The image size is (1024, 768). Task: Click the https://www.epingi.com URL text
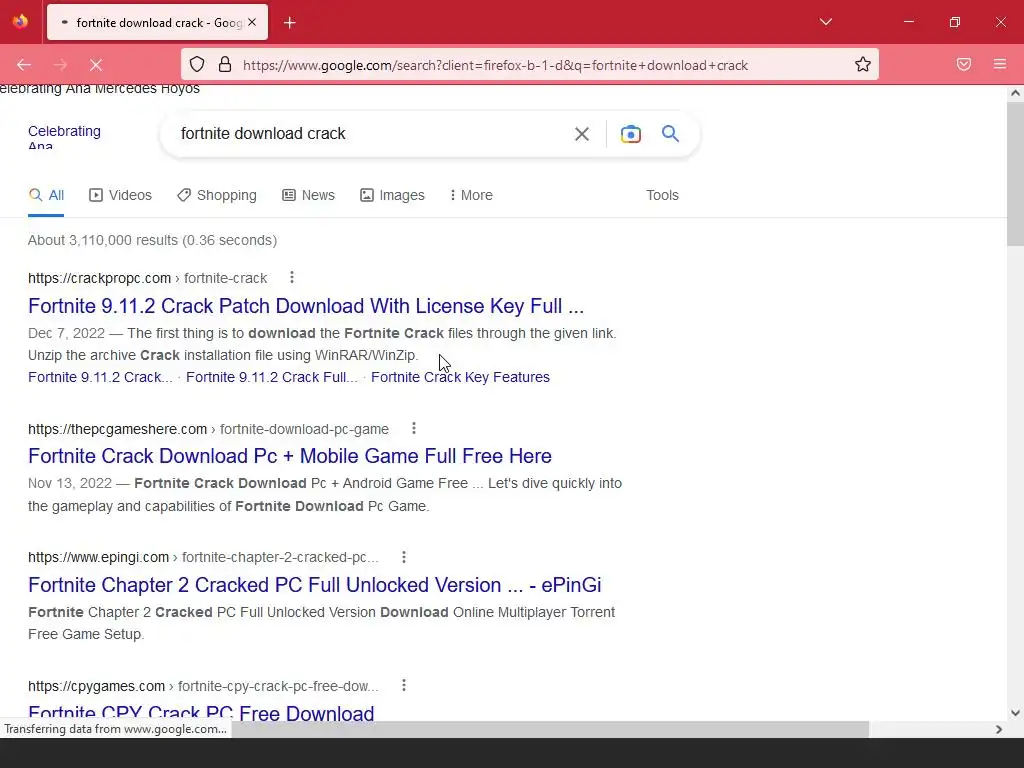pos(99,557)
